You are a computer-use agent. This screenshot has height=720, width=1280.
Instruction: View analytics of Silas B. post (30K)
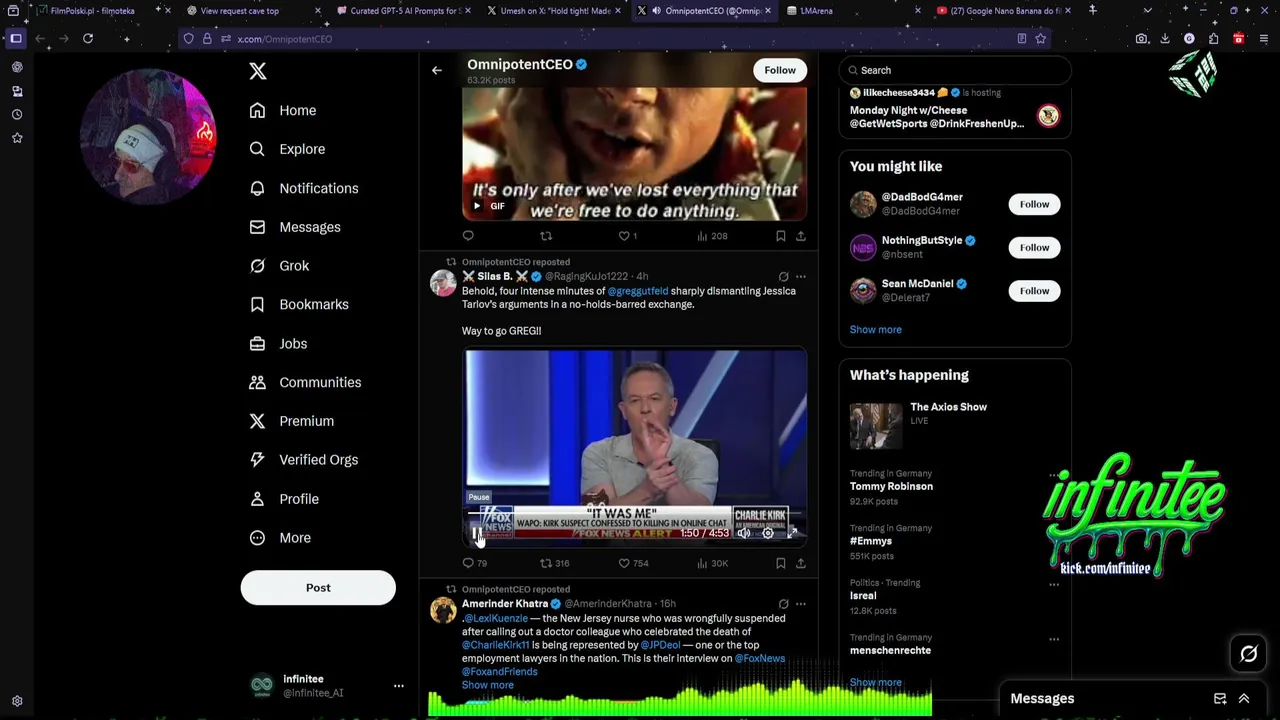[x=712, y=563]
